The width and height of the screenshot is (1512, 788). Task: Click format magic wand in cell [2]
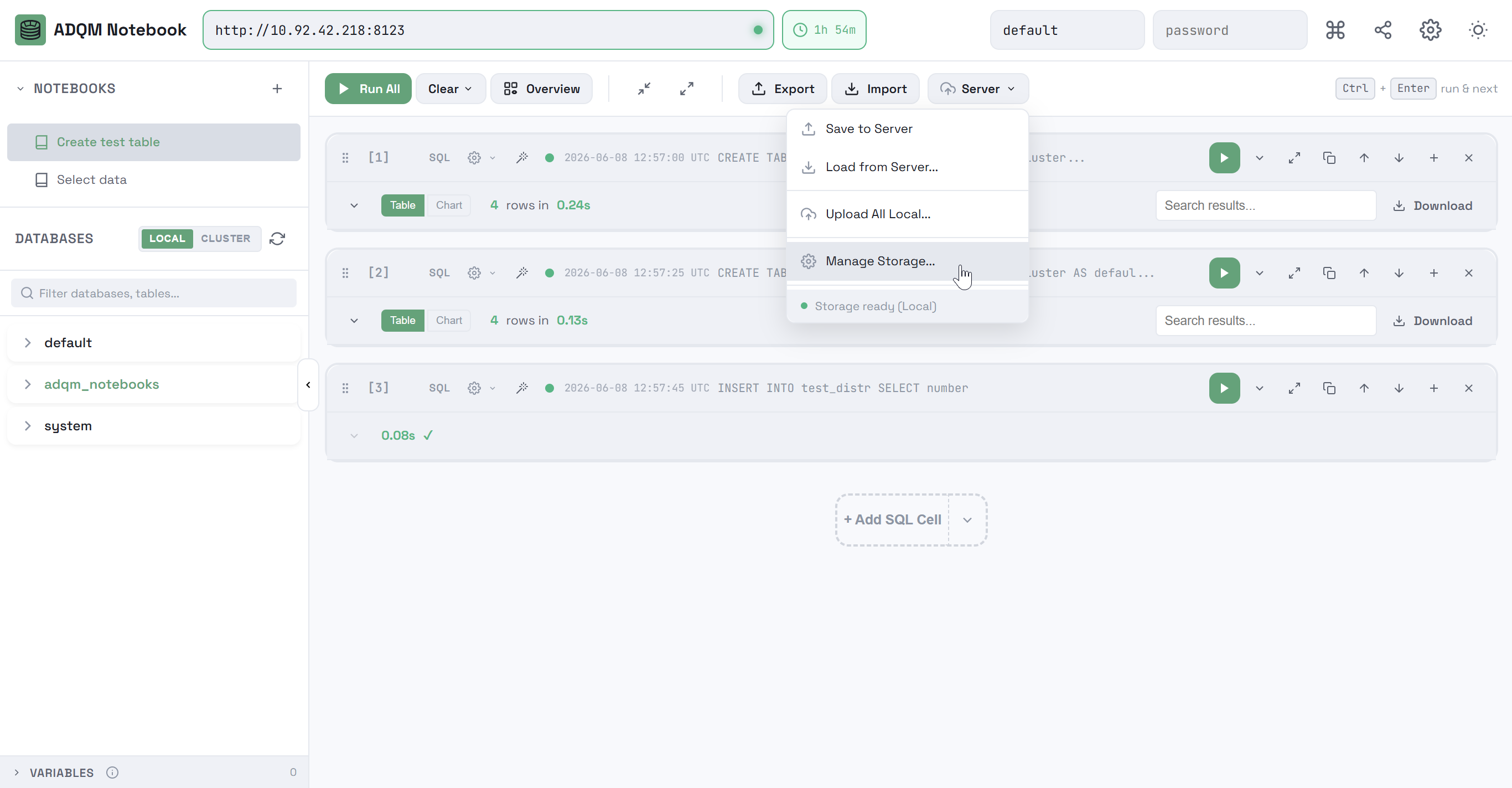(x=522, y=273)
